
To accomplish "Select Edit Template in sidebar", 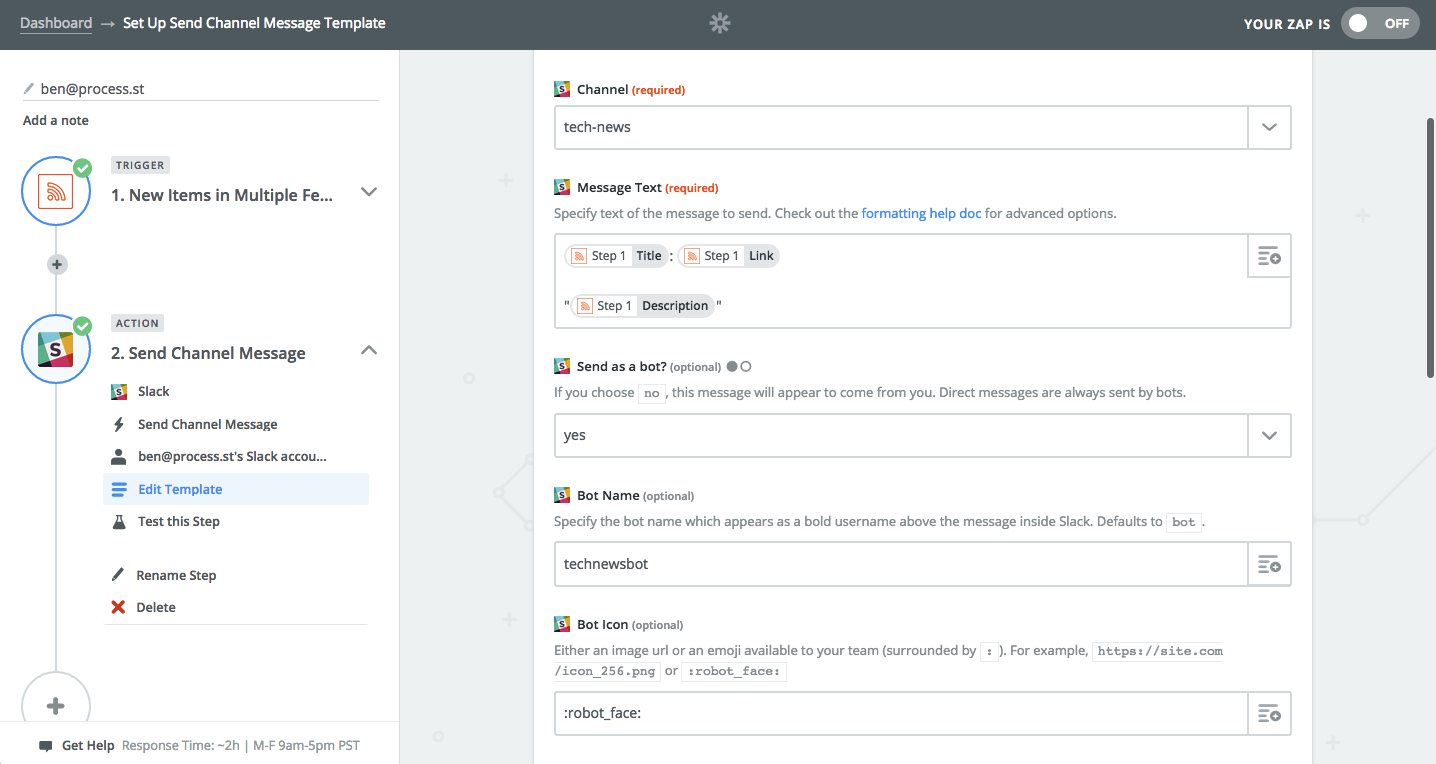I will (180, 490).
